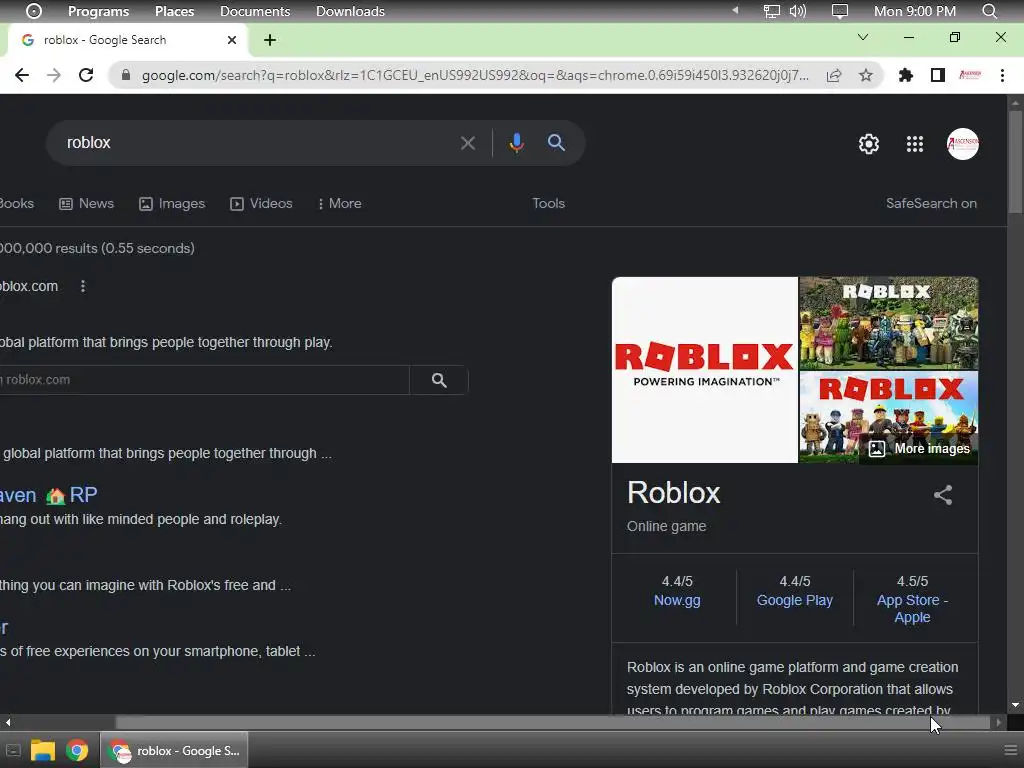Screen dimensions: 1024x768
Task: Click the forward navigation arrow
Action: point(54,75)
